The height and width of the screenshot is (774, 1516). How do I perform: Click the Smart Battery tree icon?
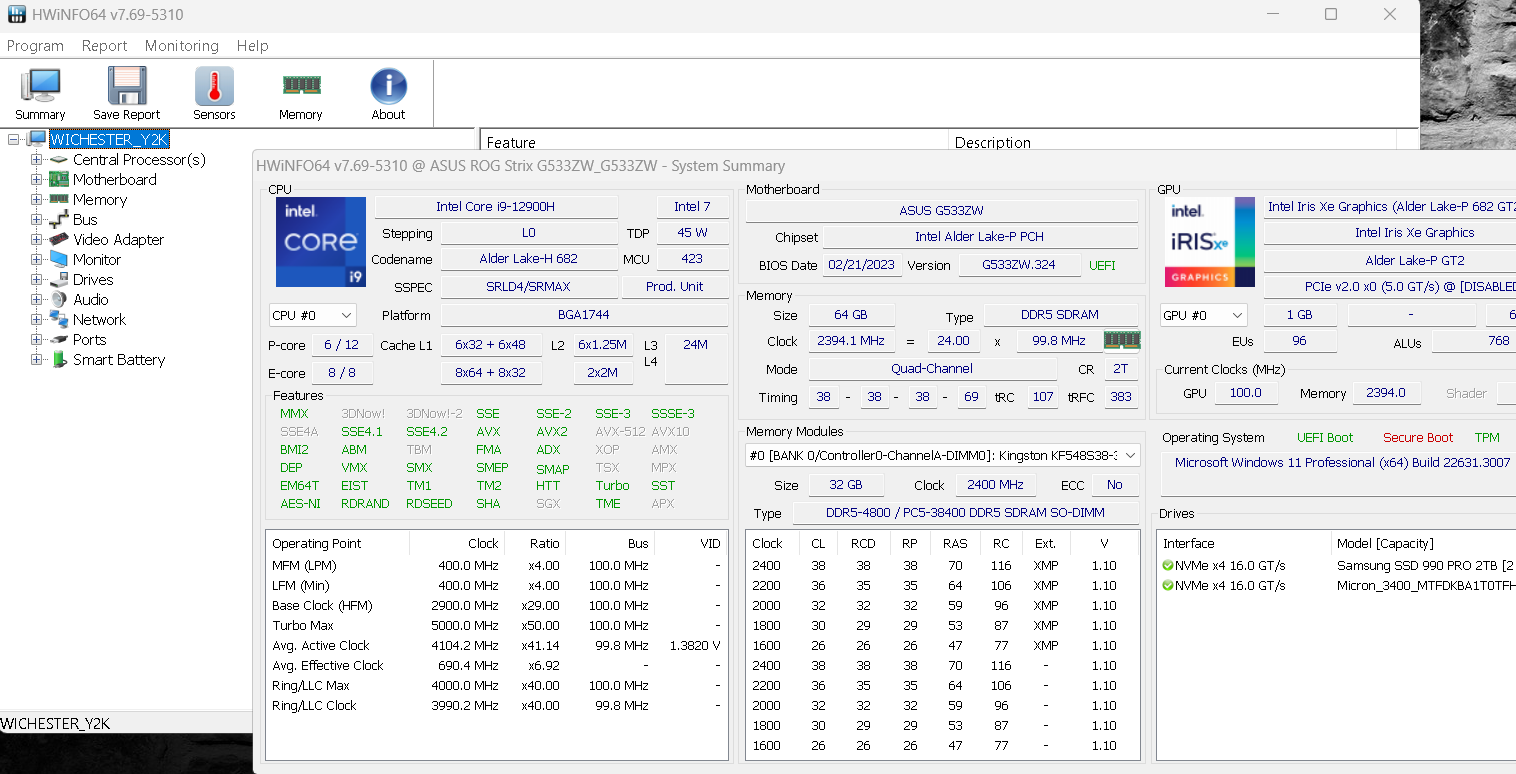pos(59,360)
